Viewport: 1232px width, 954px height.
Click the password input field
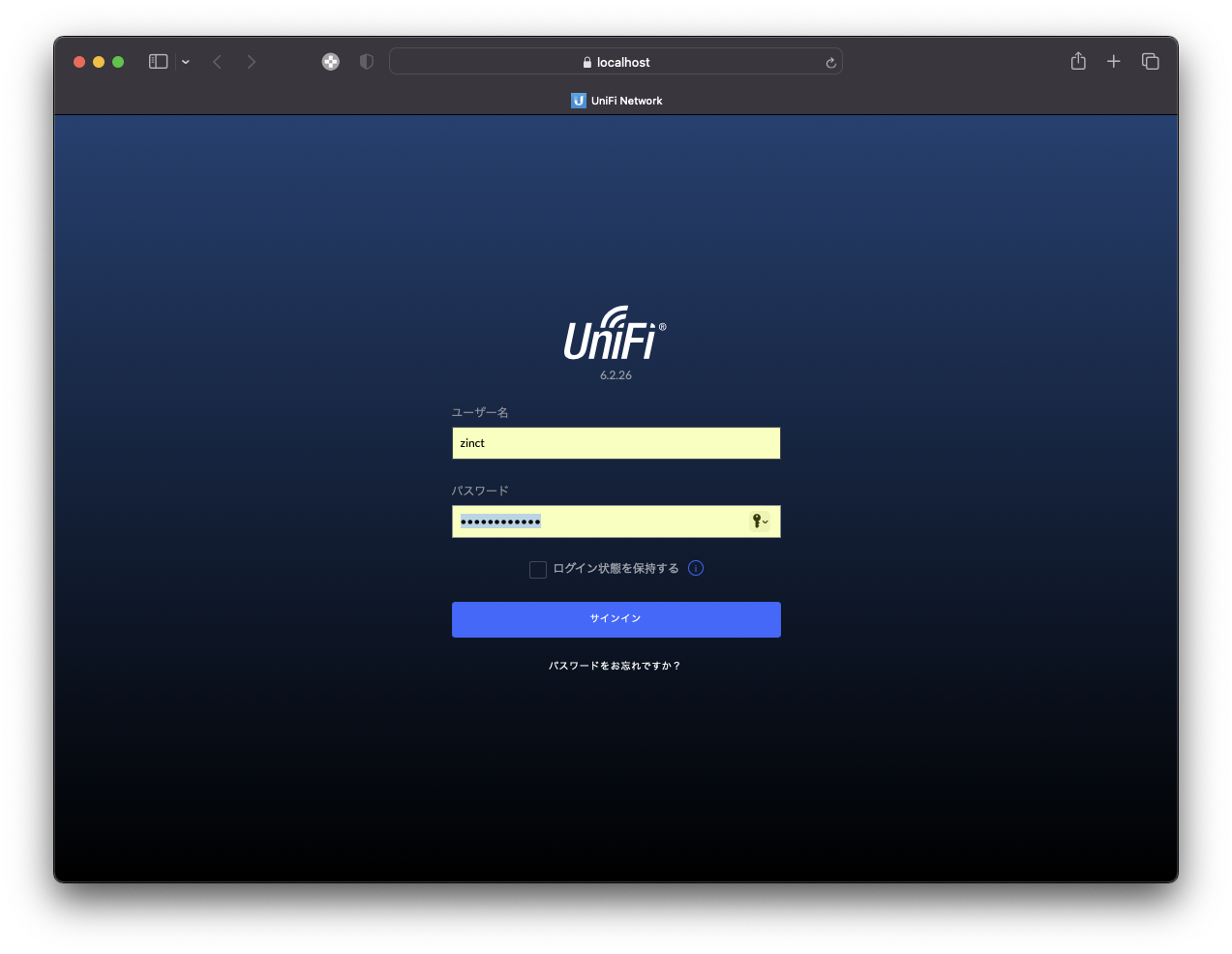point(616,522)
